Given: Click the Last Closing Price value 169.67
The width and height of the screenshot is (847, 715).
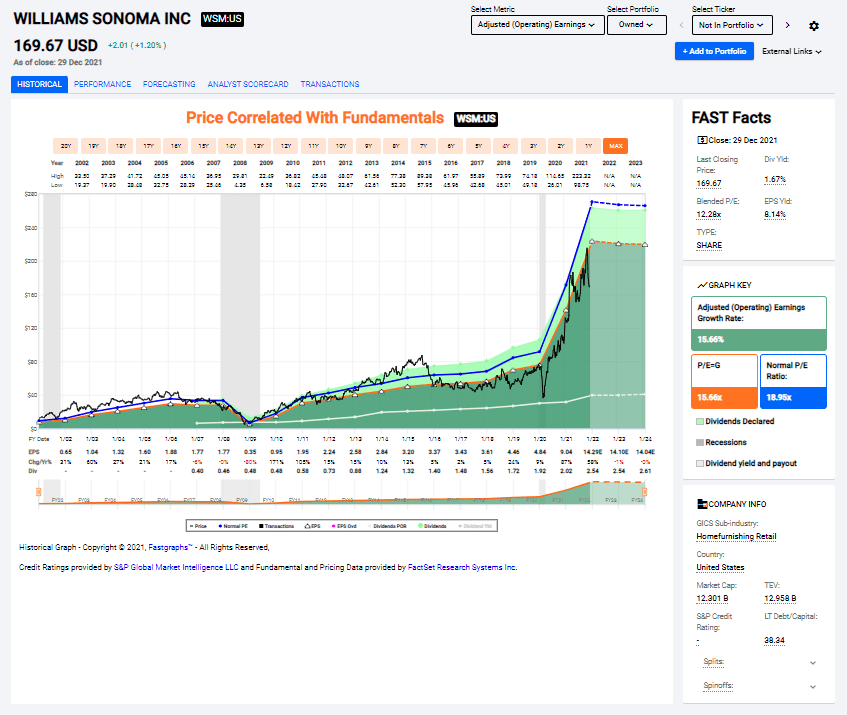Looking at the screenshot, I should (x=709, y=184).
